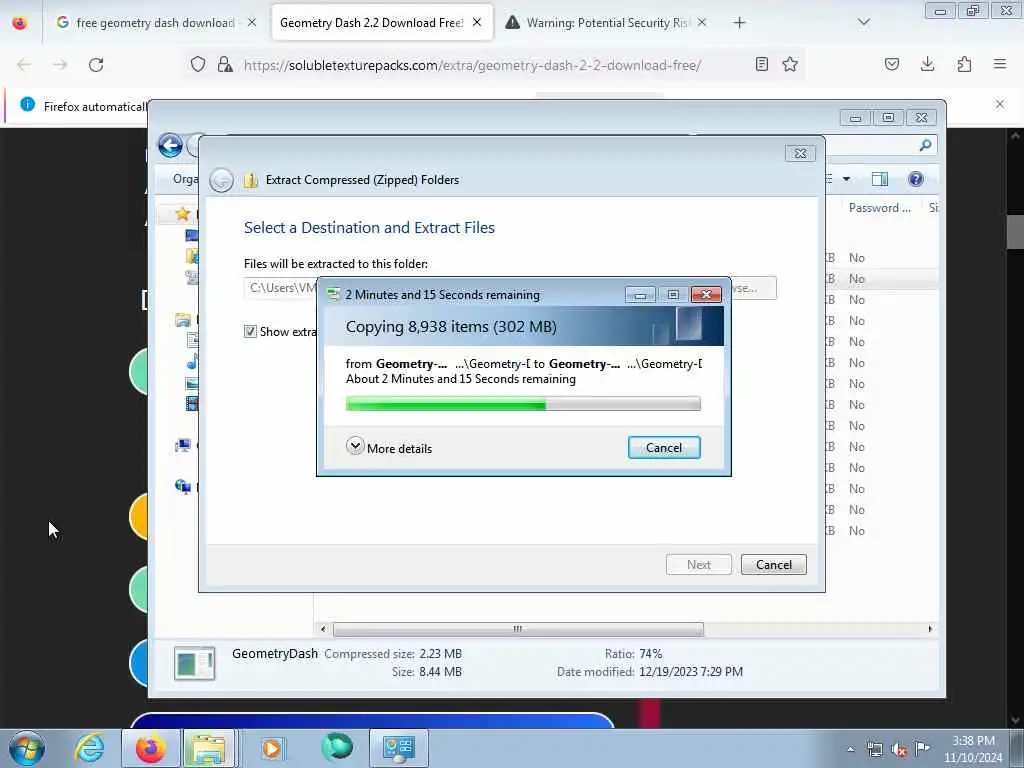Bookmark this page with star icon
Image resolution: width=1024 pixels, height=768 pixels.
[x=790, y=64]
